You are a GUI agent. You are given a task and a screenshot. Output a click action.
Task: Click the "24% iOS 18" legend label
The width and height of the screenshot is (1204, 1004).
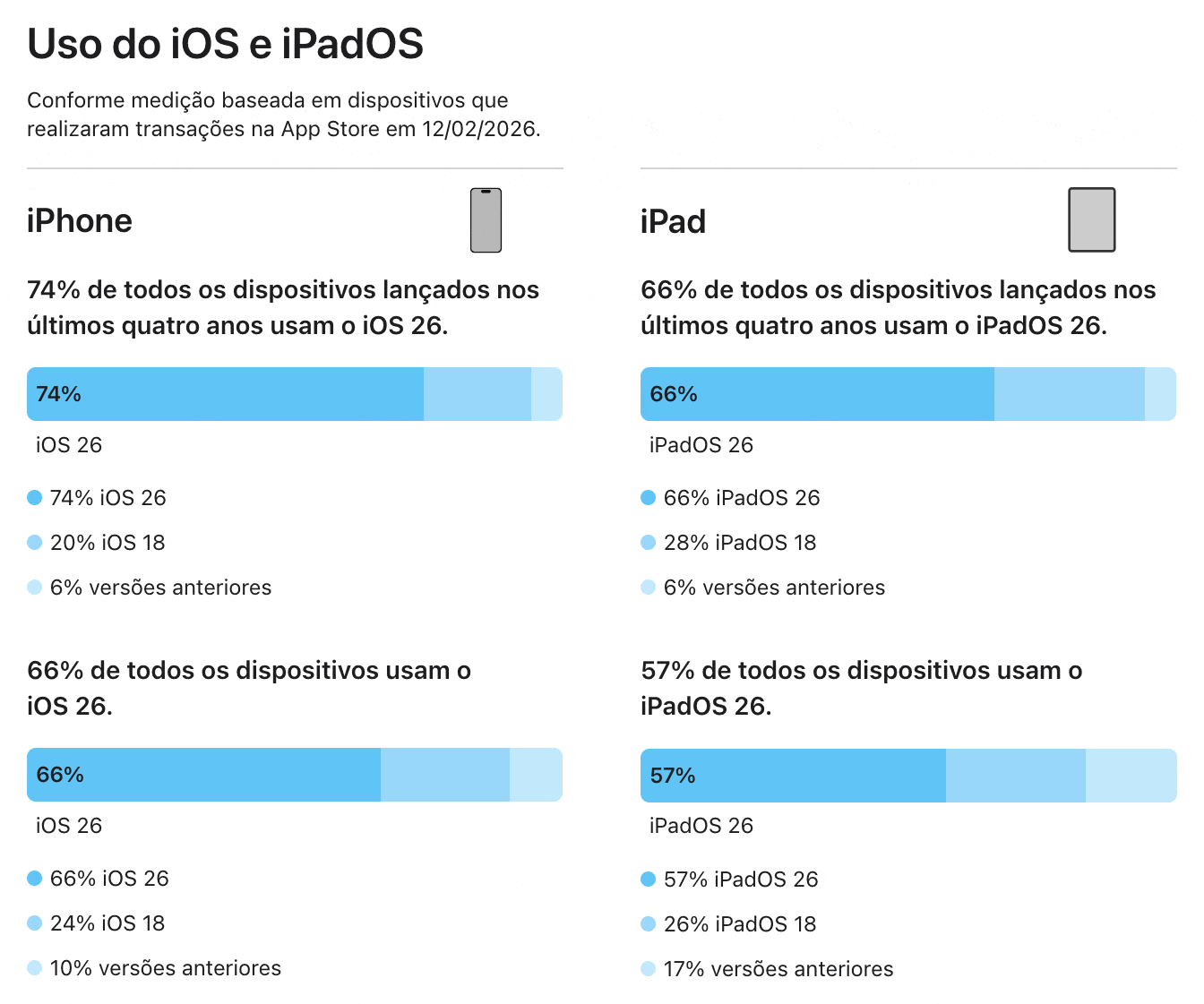(107, 923)
